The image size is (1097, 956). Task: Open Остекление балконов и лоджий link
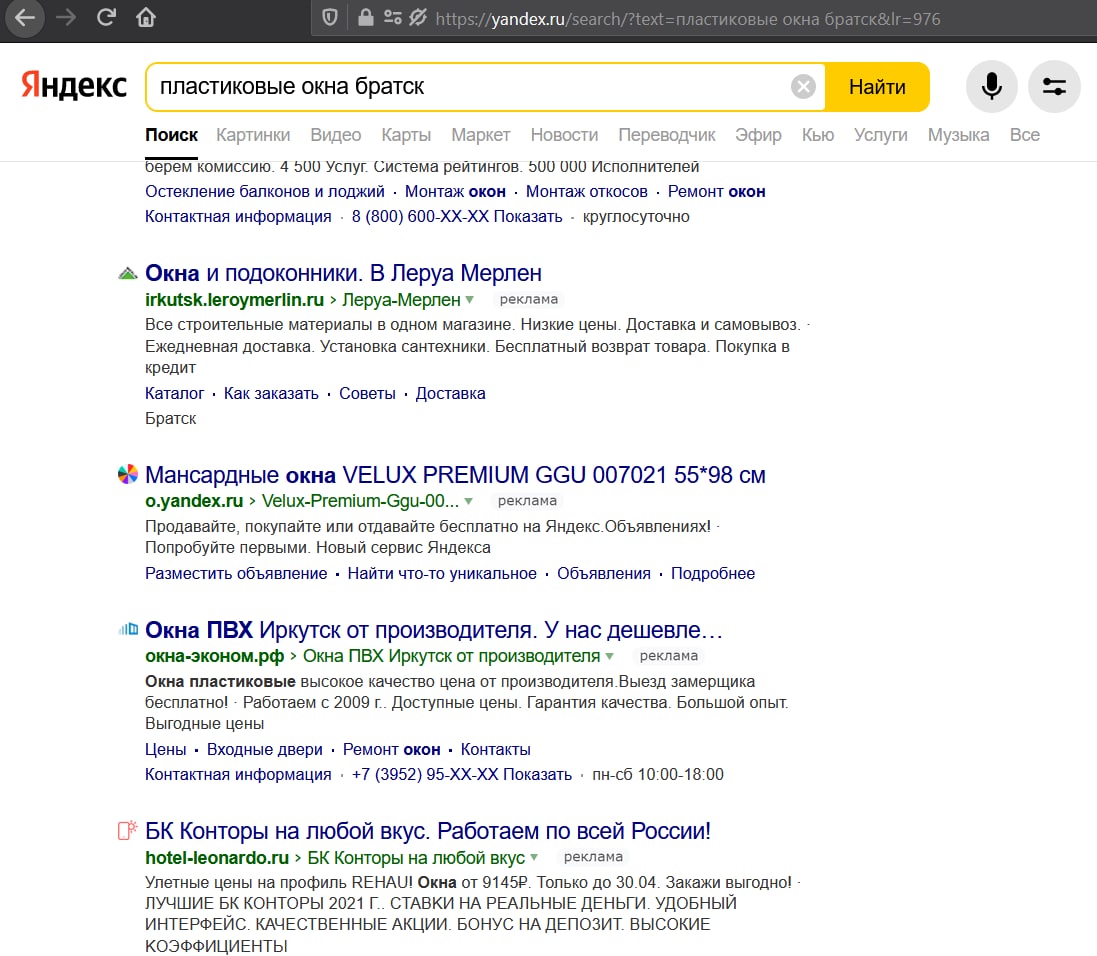(x=264, y=192)
